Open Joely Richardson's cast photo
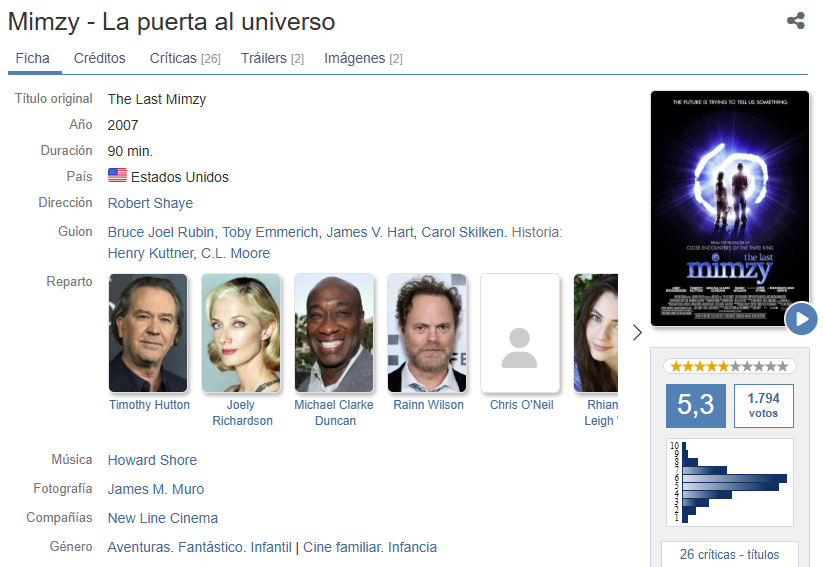This screenshot has height=567, width=823. (241, 333)
